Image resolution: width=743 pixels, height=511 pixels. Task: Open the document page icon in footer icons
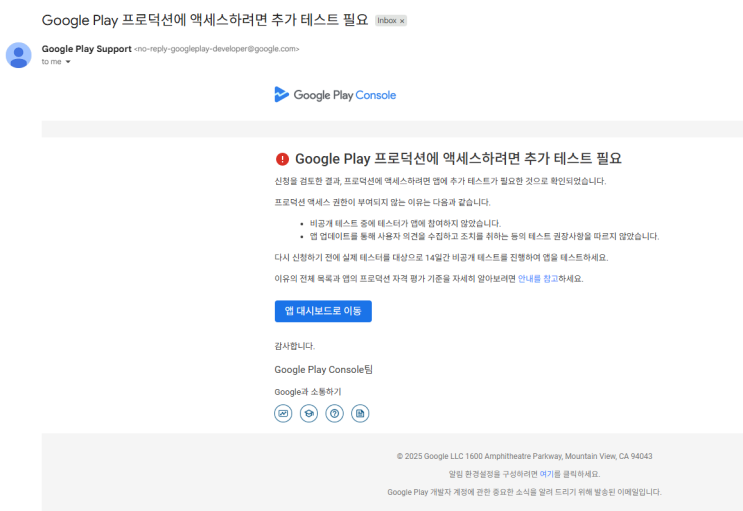pyautogui.click(x=360, y=413)
